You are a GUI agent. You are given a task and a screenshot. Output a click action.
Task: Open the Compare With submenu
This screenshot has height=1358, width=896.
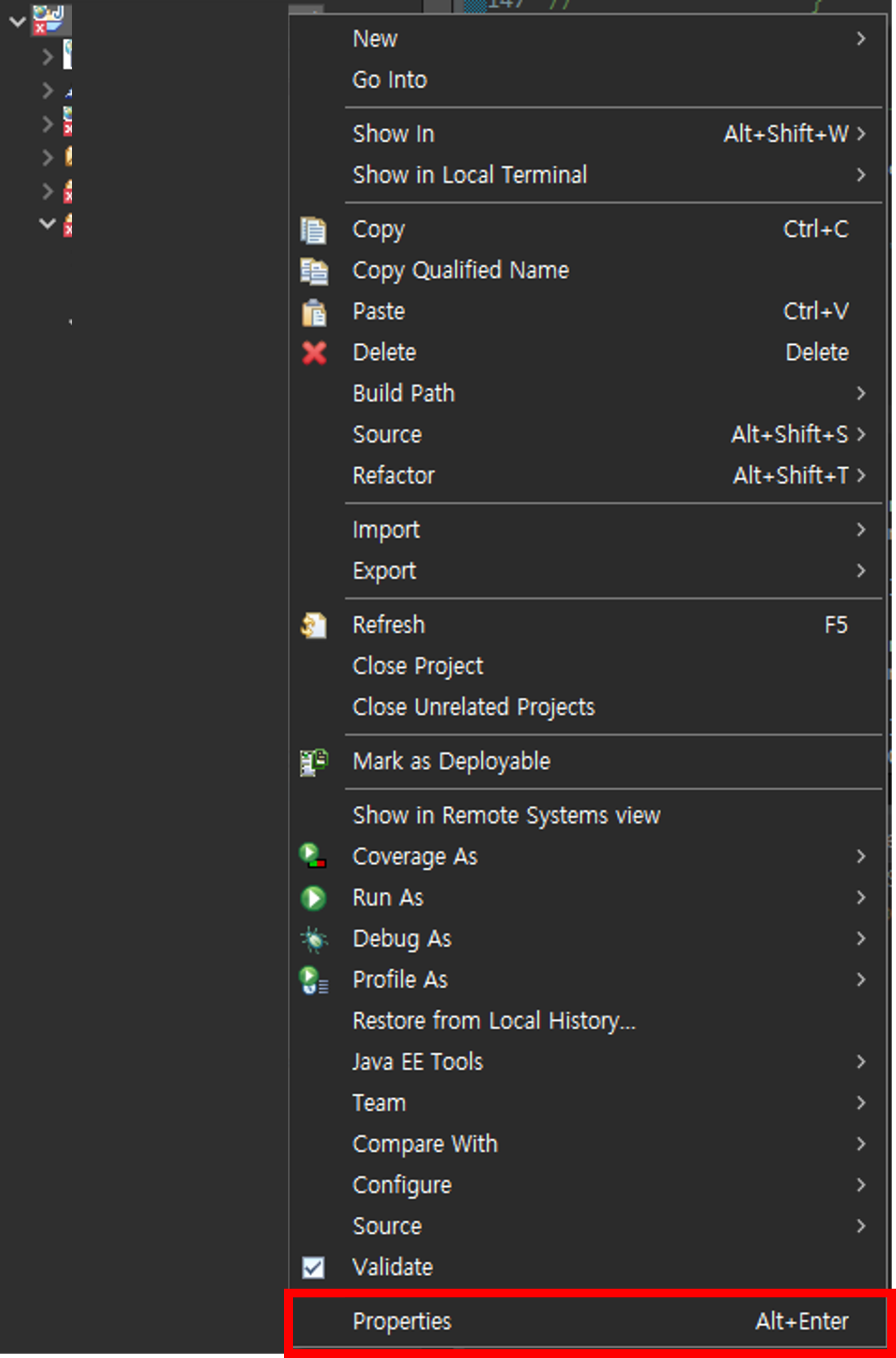pyautogui.click(x=588, y=1144)
